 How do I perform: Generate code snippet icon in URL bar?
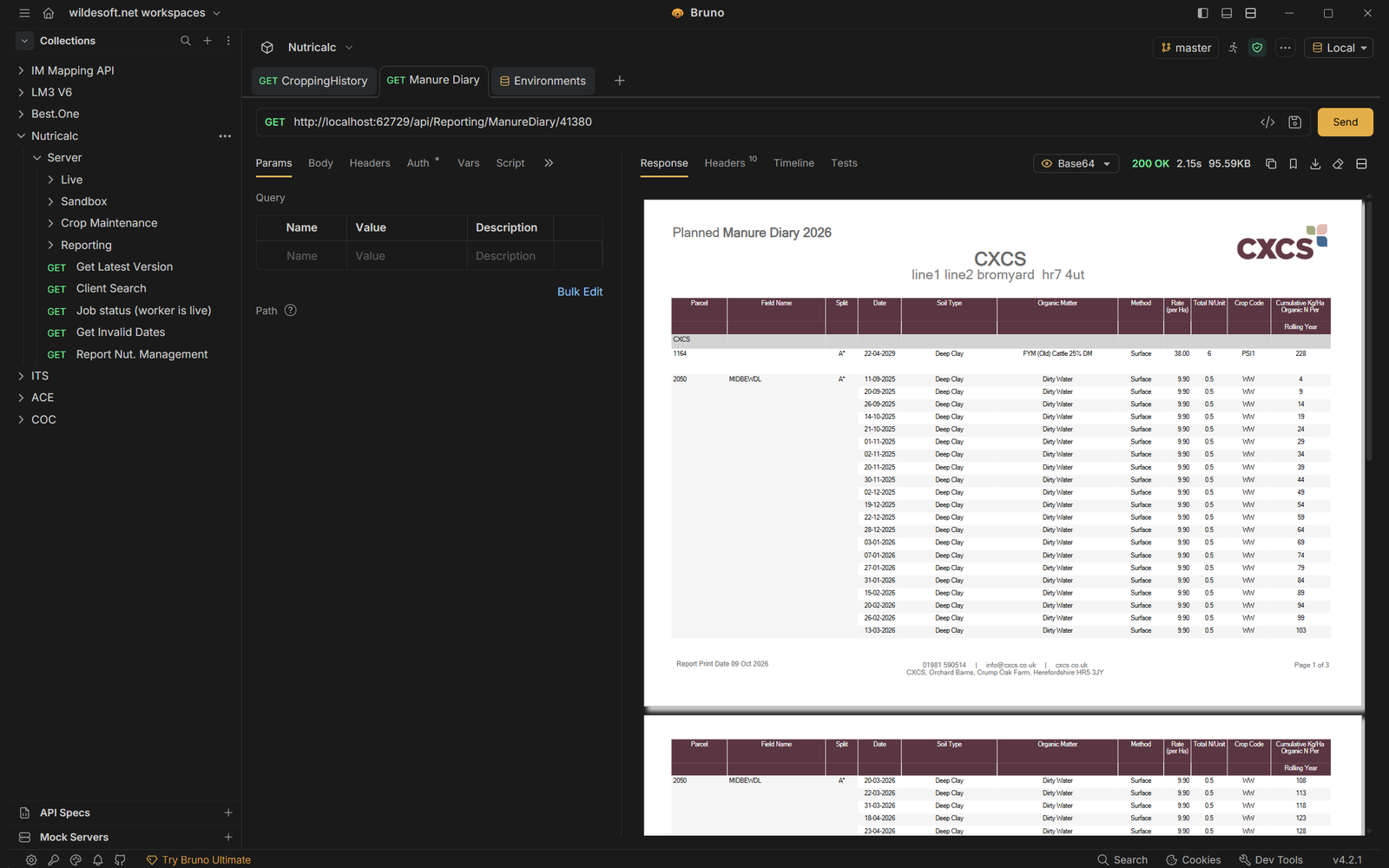[x=1267, y=122]
